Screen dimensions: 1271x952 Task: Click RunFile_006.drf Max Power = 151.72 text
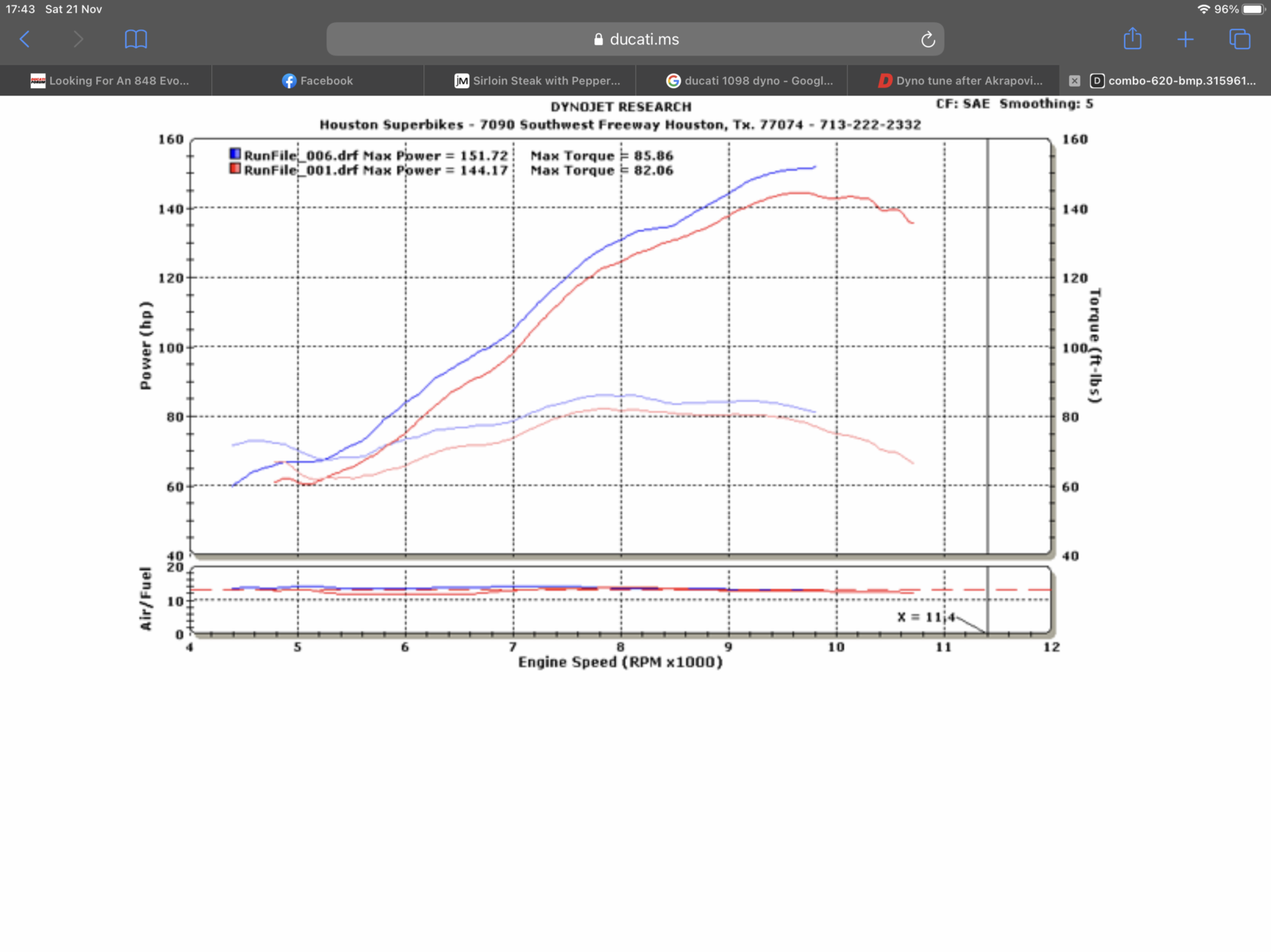(x=376, y=156)
